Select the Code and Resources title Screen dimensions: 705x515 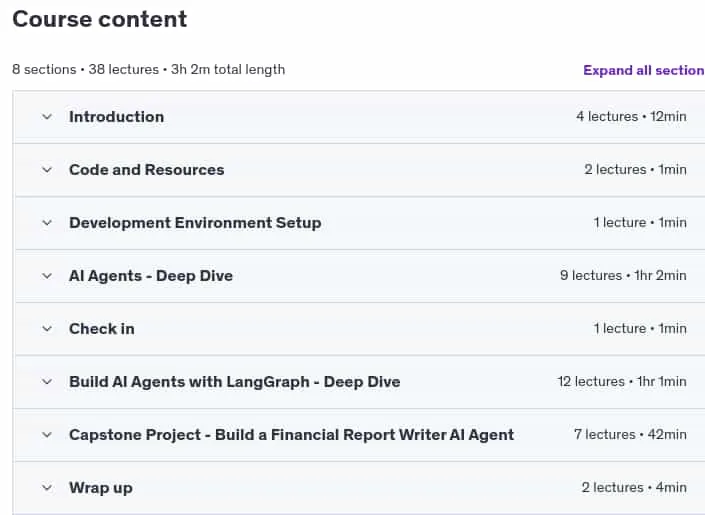tap(147, 170)
